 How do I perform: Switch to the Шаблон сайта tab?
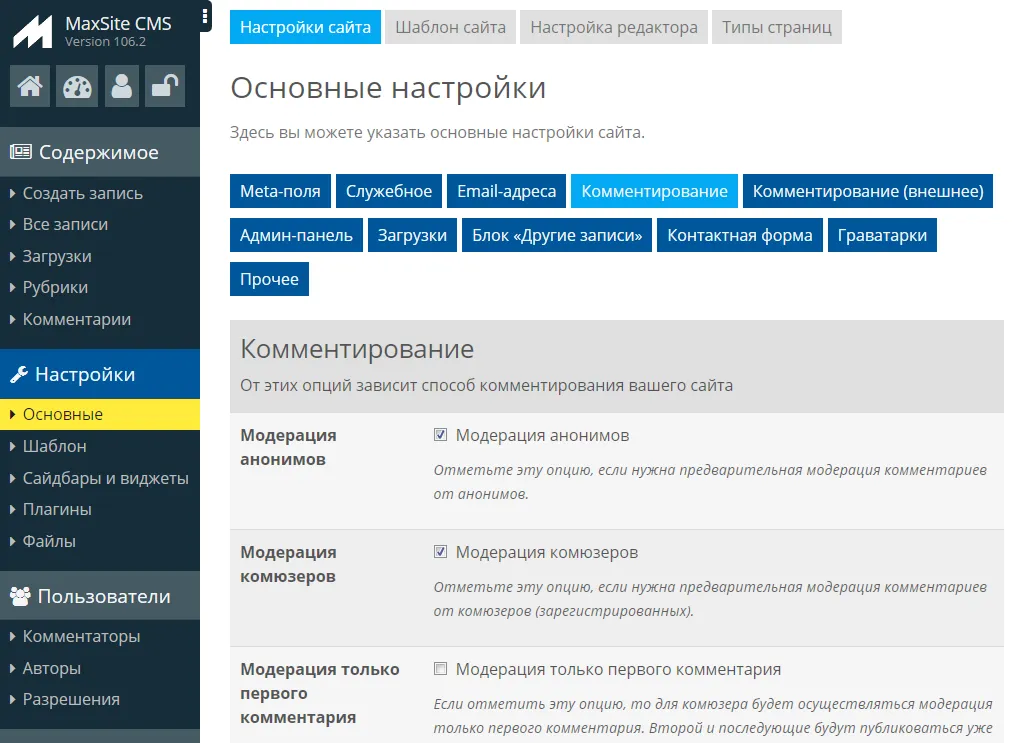(x=450, y=27)
